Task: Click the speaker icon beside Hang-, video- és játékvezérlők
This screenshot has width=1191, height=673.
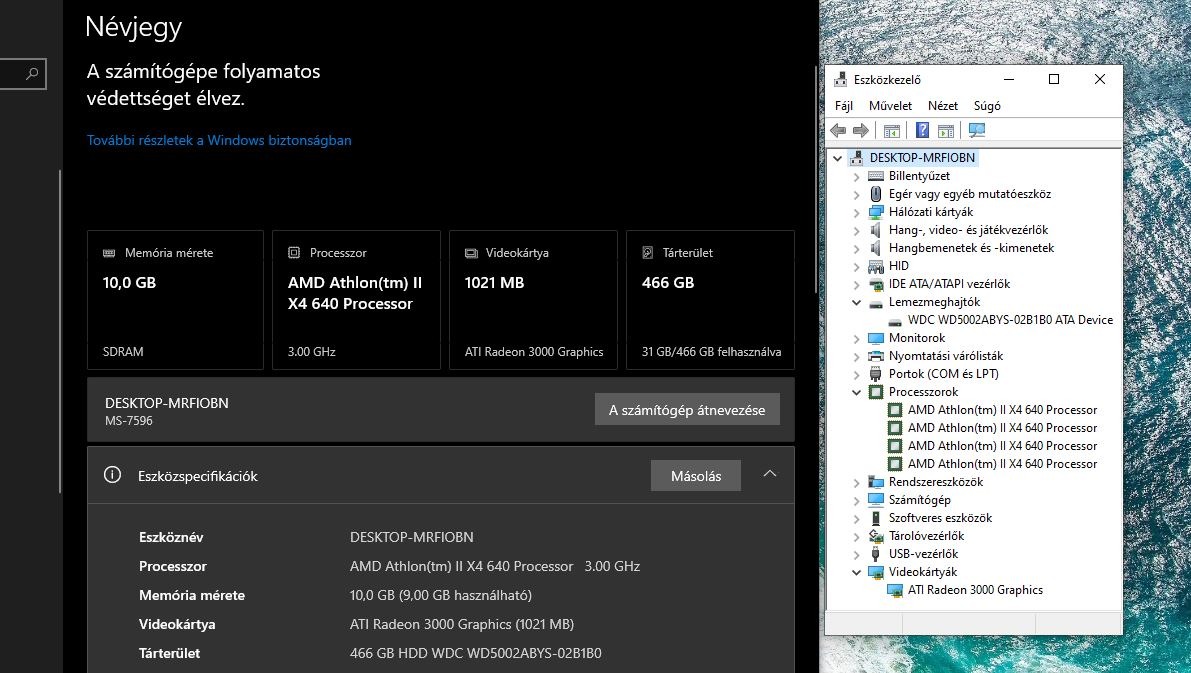Action: tap(876, 230)
